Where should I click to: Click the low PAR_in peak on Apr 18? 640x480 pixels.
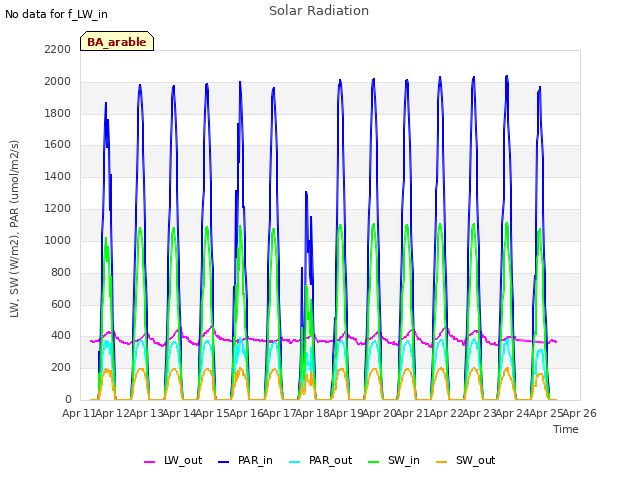pyautogui.click(x=306, y=192)
